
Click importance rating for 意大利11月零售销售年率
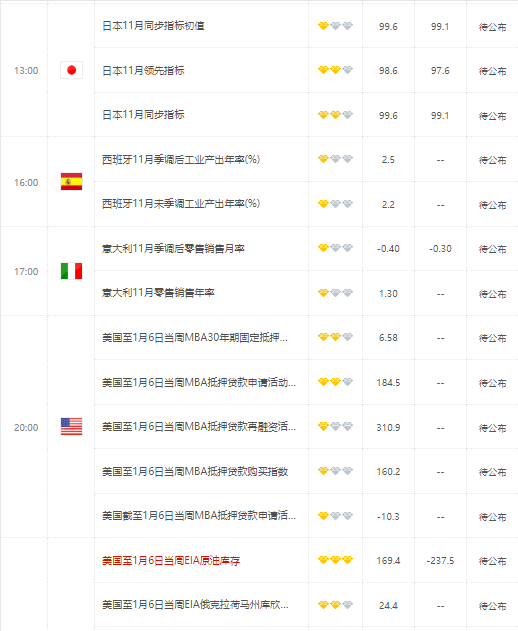(335, 293)
